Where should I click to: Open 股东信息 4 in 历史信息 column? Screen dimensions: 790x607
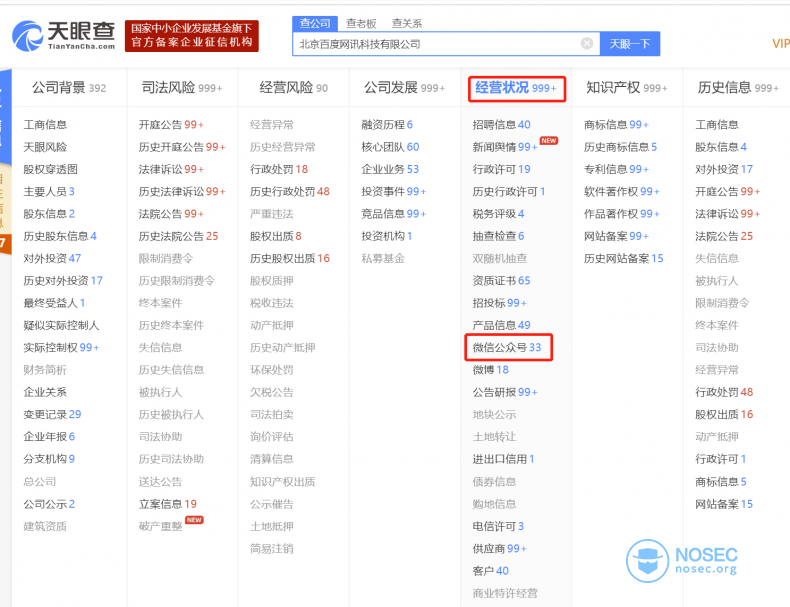[x=721, y=147]
